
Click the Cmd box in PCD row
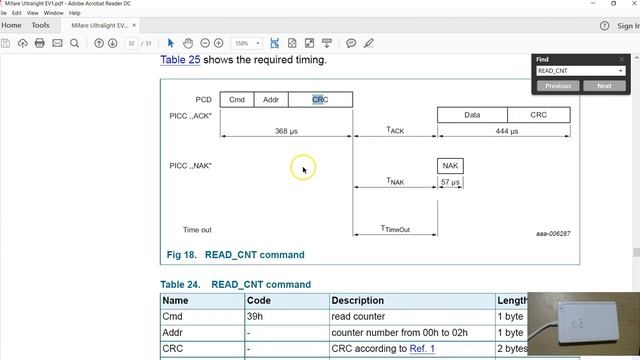[237, 100]
